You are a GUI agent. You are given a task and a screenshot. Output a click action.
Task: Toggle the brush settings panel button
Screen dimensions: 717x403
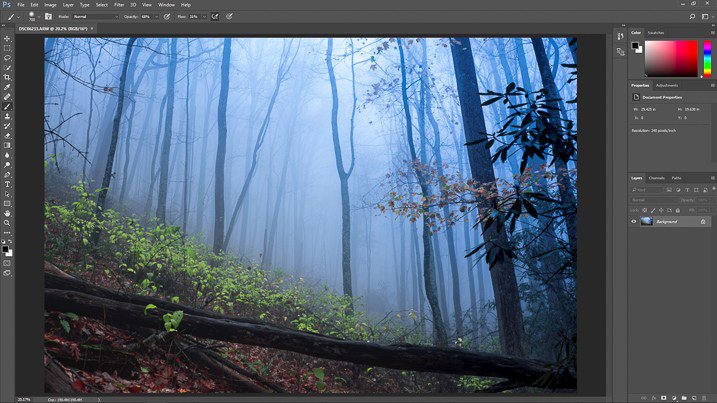pos(48,16)
